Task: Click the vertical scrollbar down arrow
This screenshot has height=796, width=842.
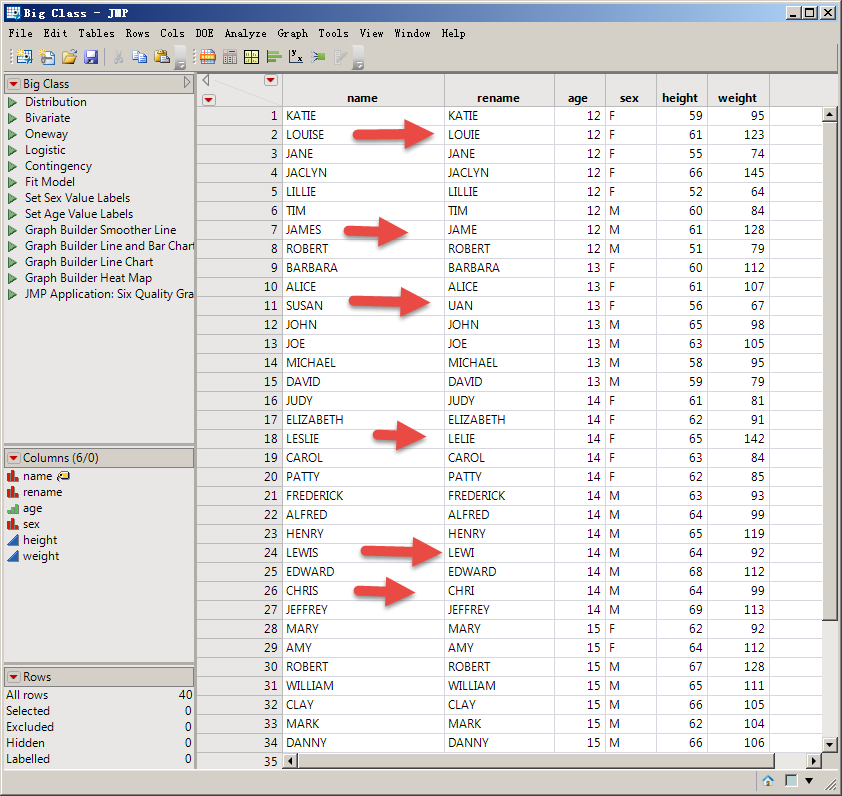Action: tap(829, 744)
